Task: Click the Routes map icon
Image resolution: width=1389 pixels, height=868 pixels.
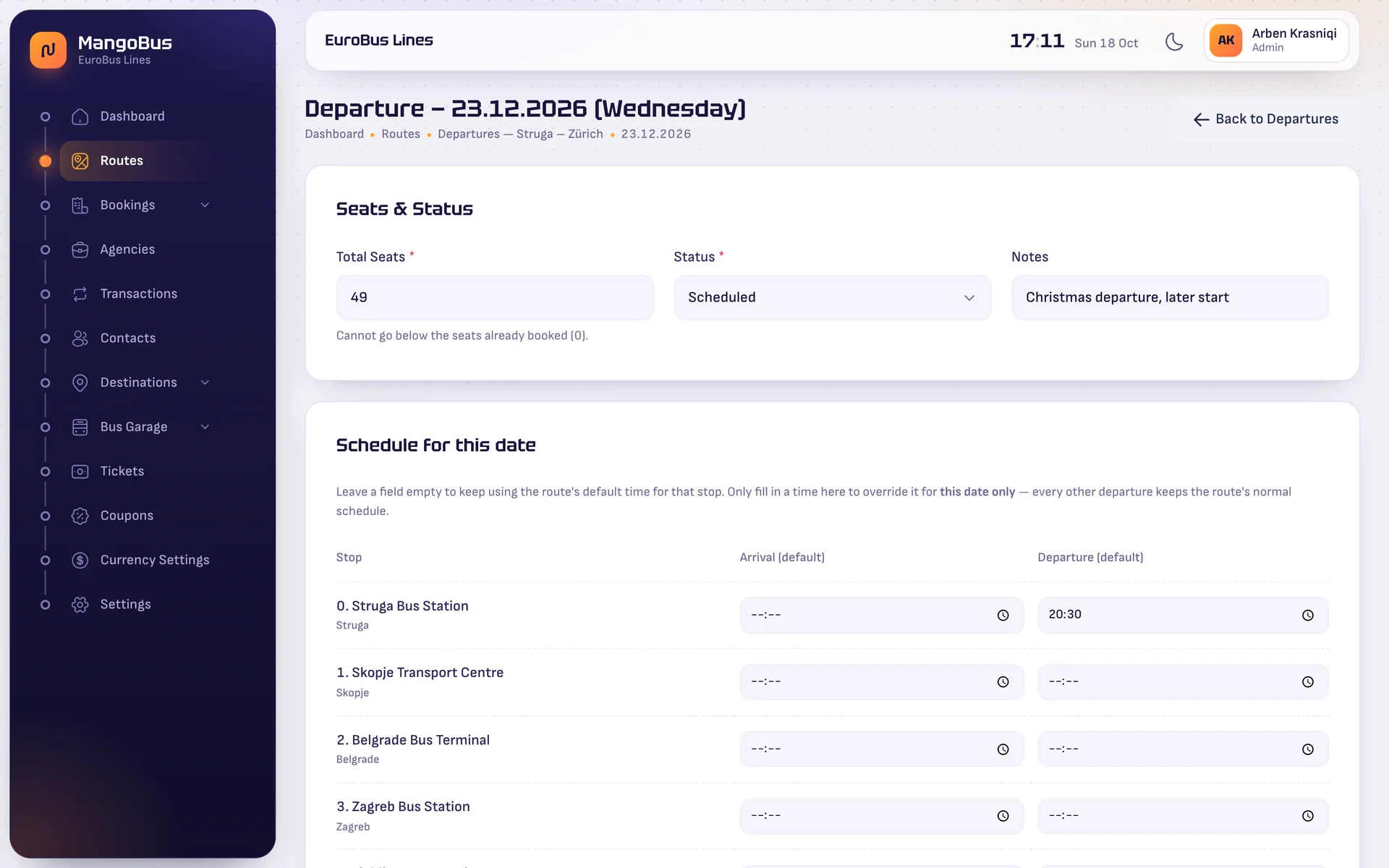Action: [x=80, y=161]
